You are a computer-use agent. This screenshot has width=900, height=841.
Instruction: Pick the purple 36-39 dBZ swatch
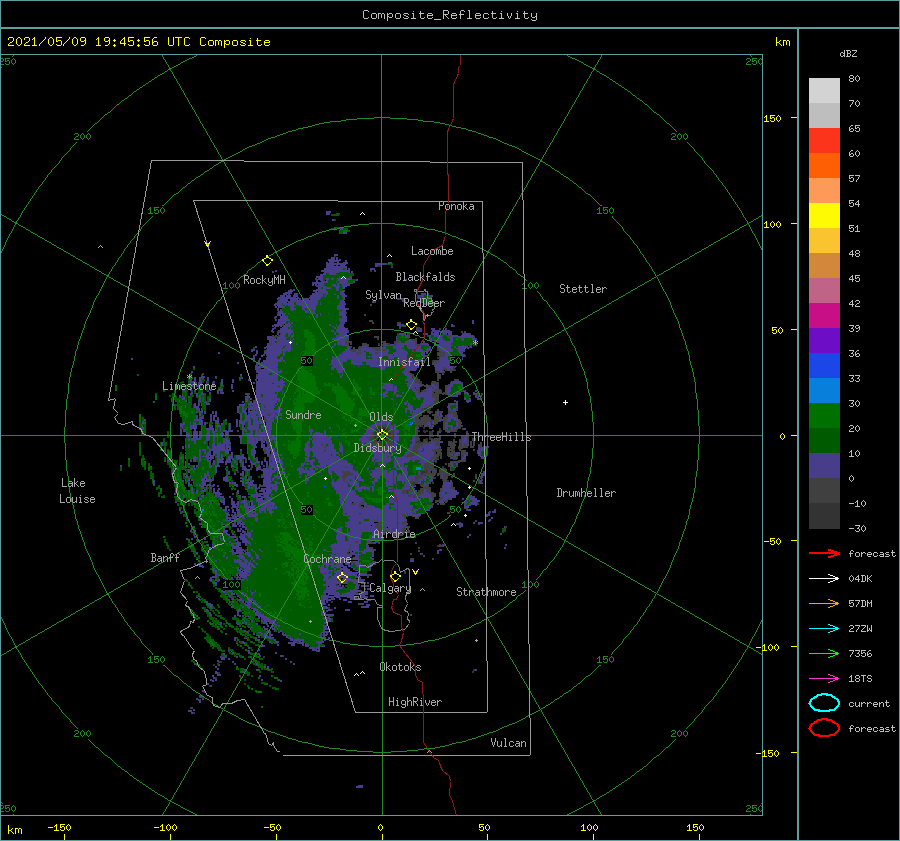[x=824, y=341]
